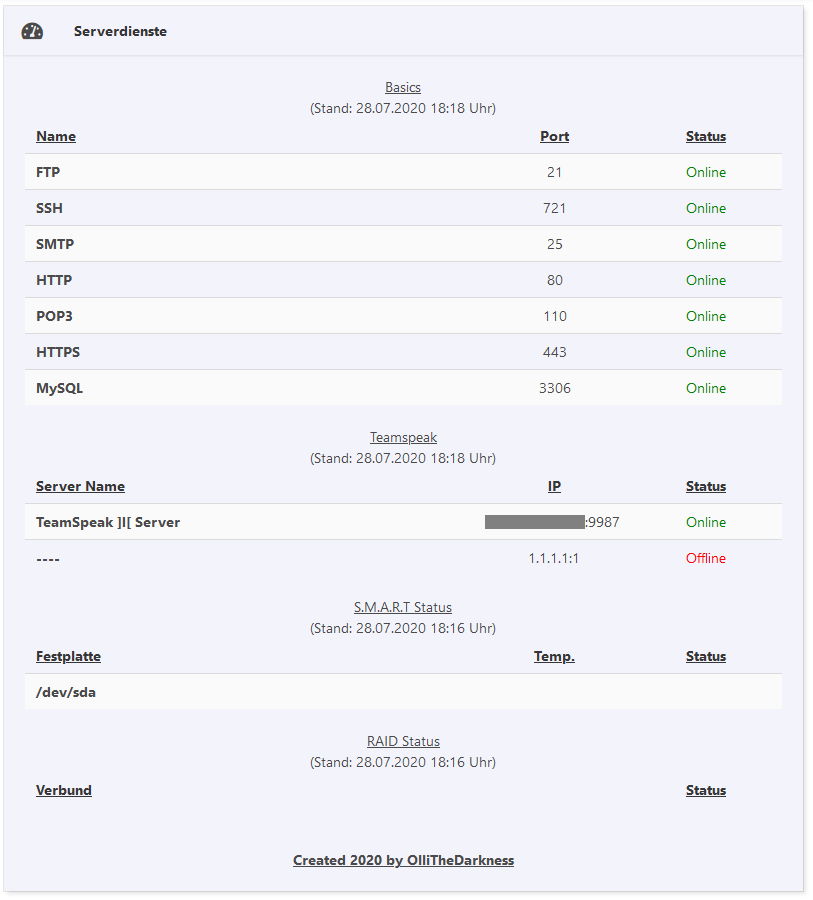Select the /dev/sda disk entry
The height and width of the screenshot is (900, 813).
pos(66,692)
